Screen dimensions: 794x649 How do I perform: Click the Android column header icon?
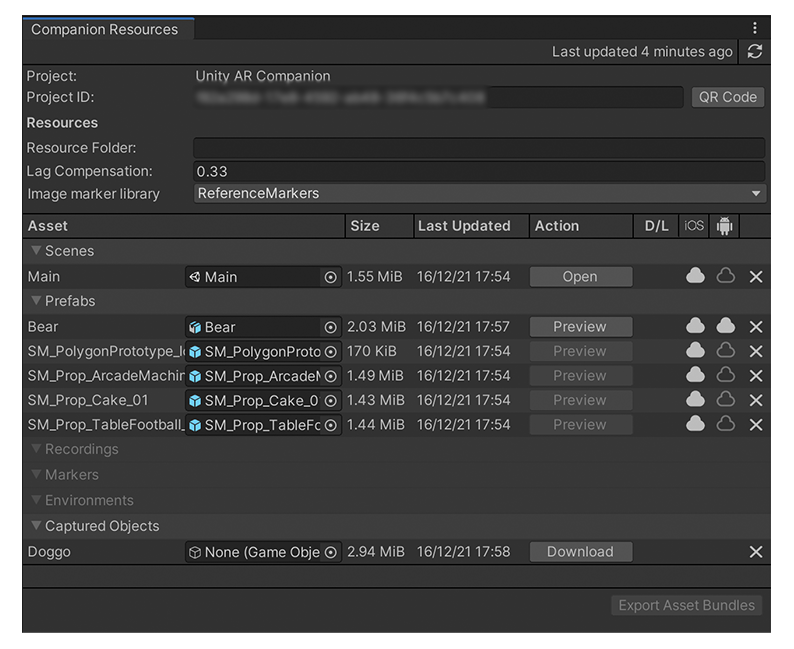725,226
